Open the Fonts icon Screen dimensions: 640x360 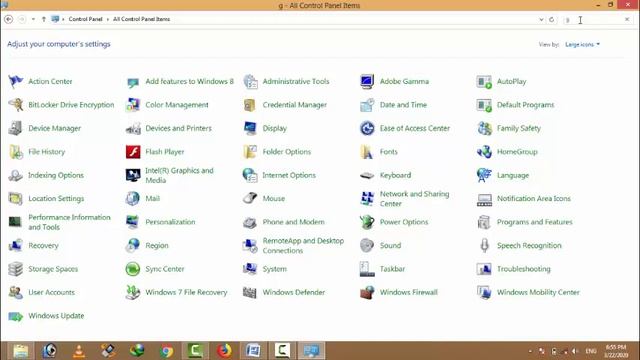click(x=367, y=152)
